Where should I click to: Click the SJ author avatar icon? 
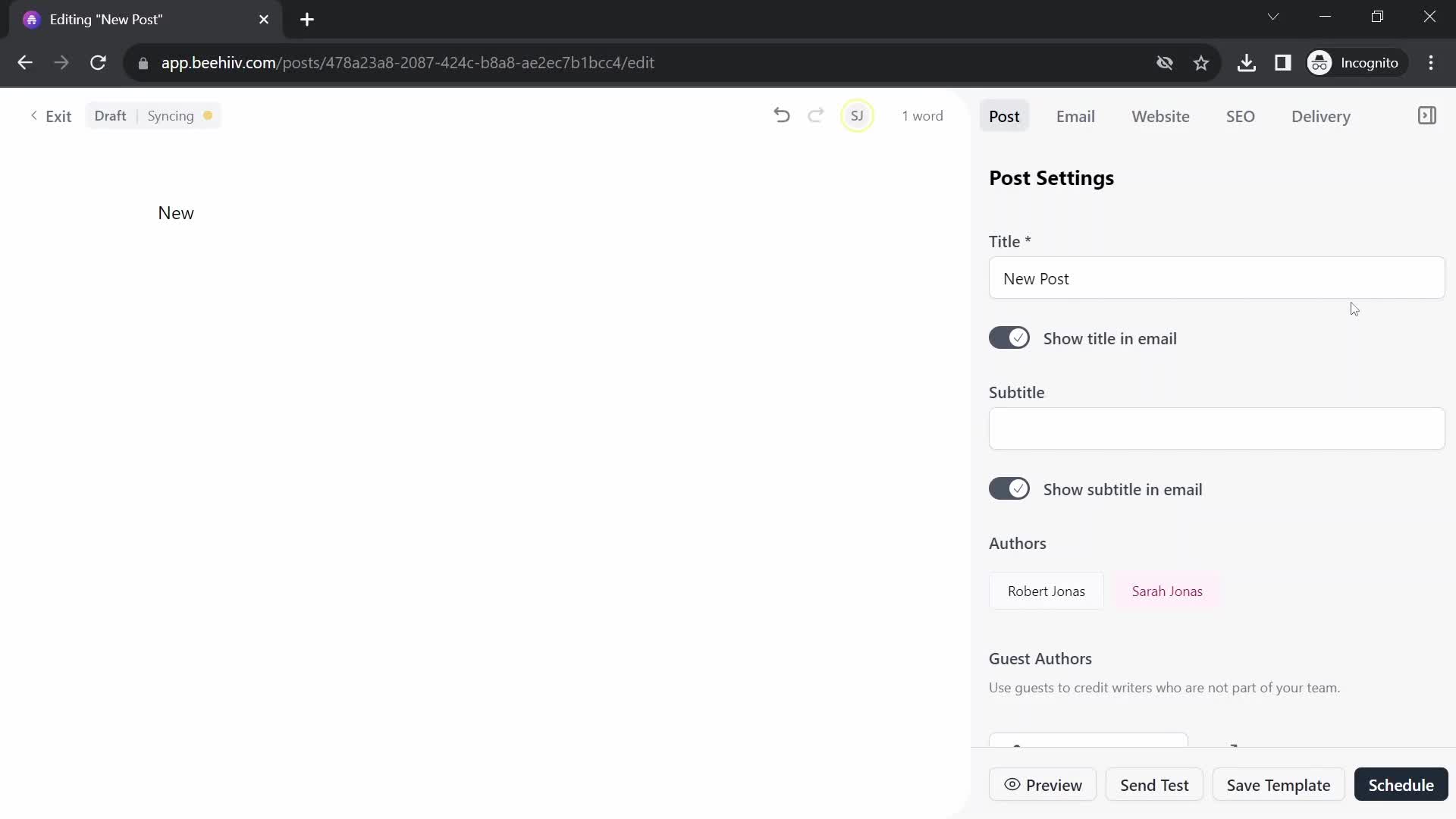tap(856, 115)
